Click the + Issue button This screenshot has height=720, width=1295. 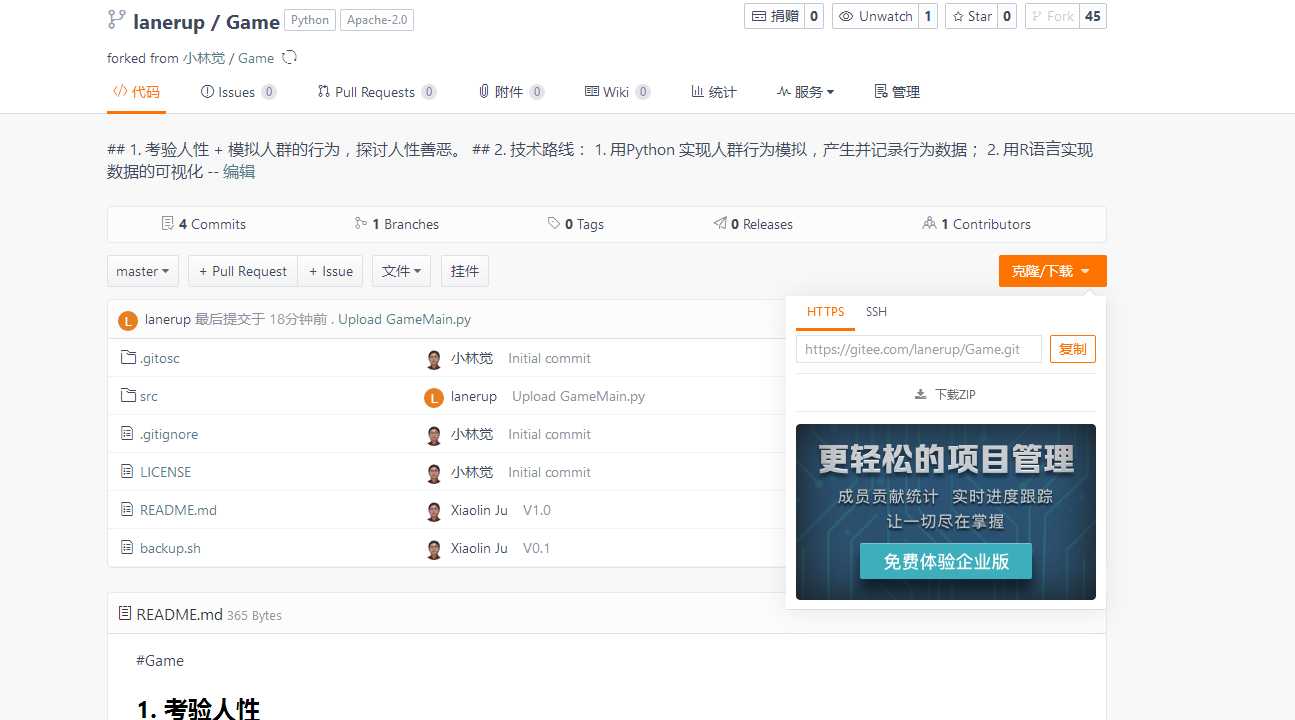coord(330,271)
